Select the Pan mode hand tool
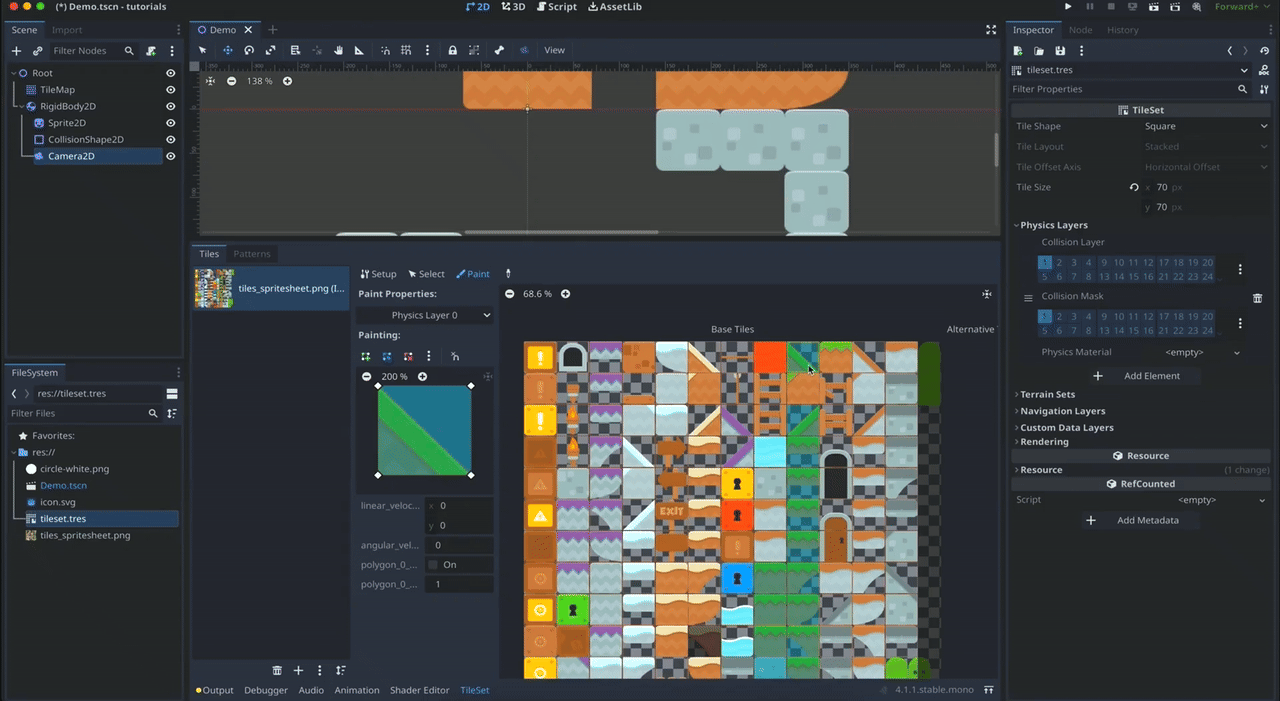This screenshot has width=1280, height=701. tap(338, 50)
